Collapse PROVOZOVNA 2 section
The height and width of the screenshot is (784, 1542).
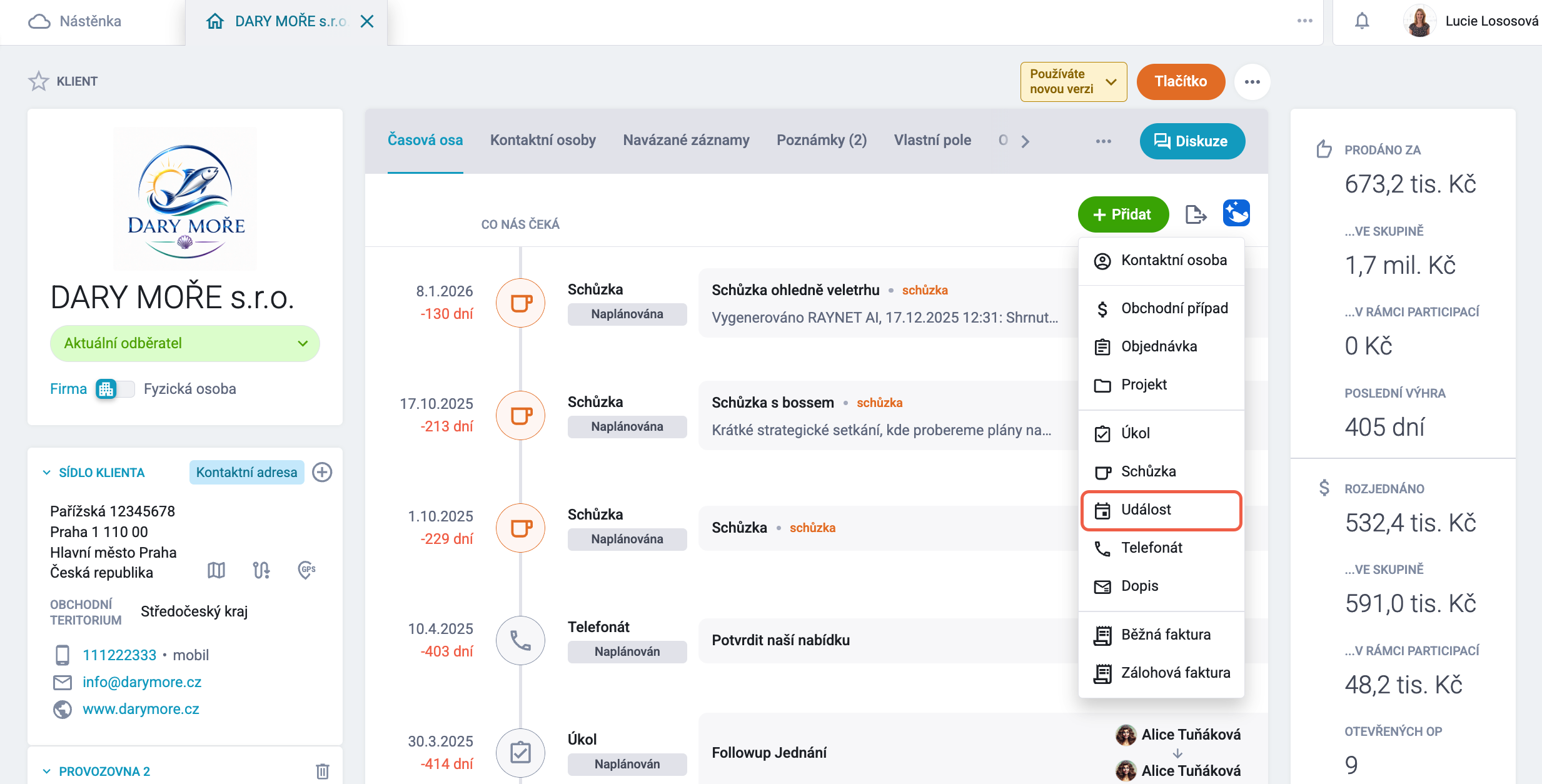[x=47, y=771]
